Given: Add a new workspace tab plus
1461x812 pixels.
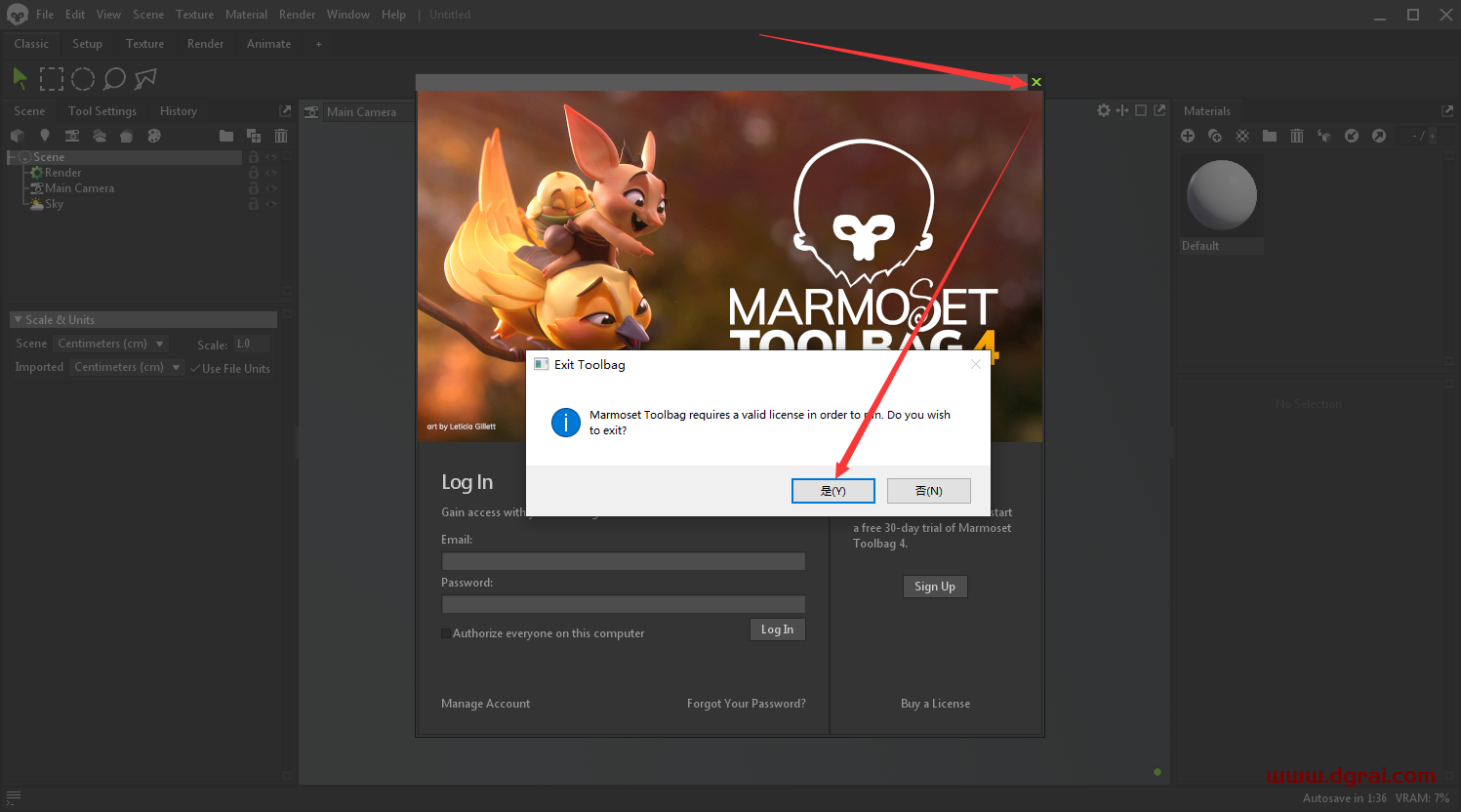Looking at the screenshot, I should 318,44.
